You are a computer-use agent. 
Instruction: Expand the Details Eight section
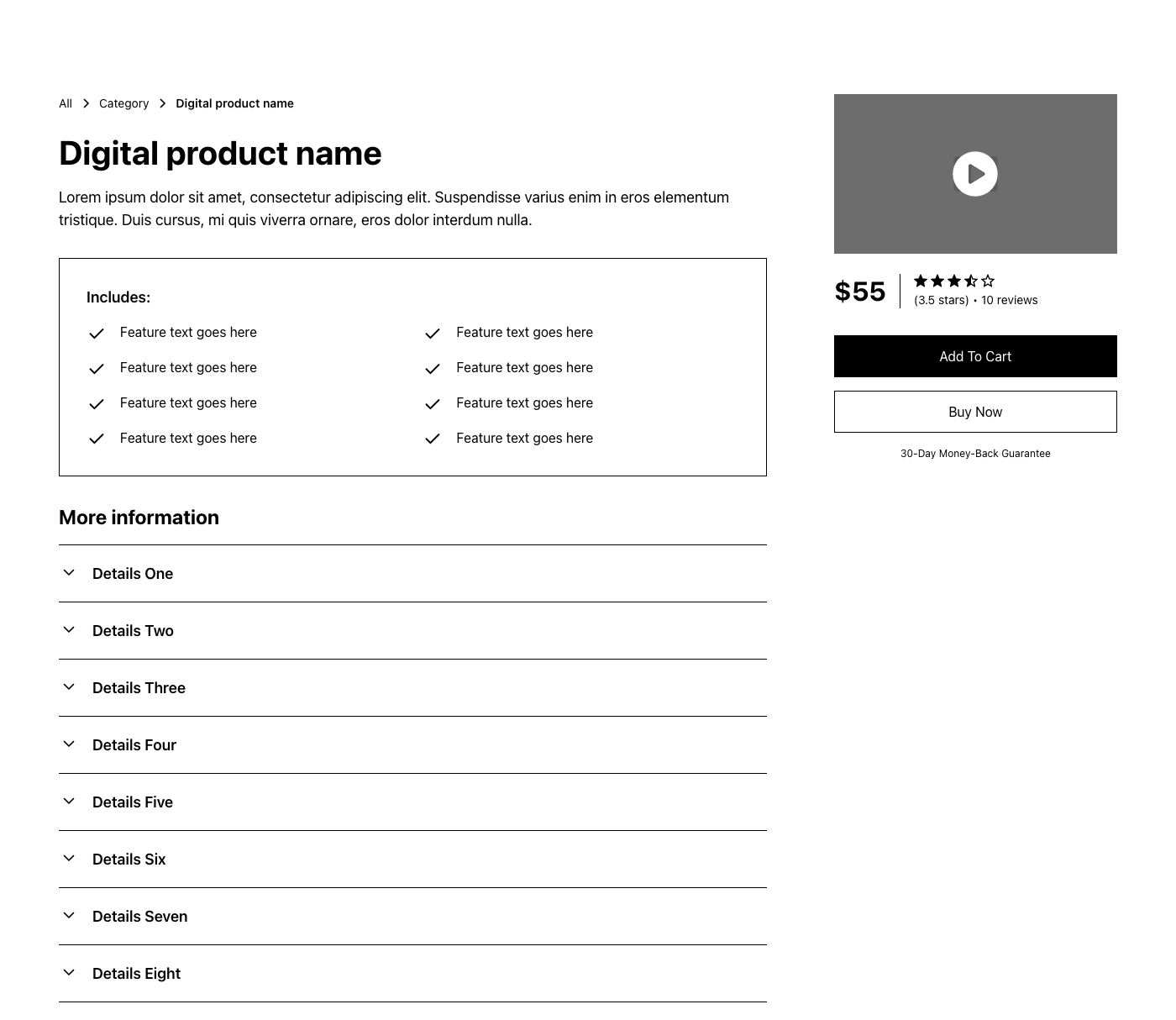coord(412,974)
